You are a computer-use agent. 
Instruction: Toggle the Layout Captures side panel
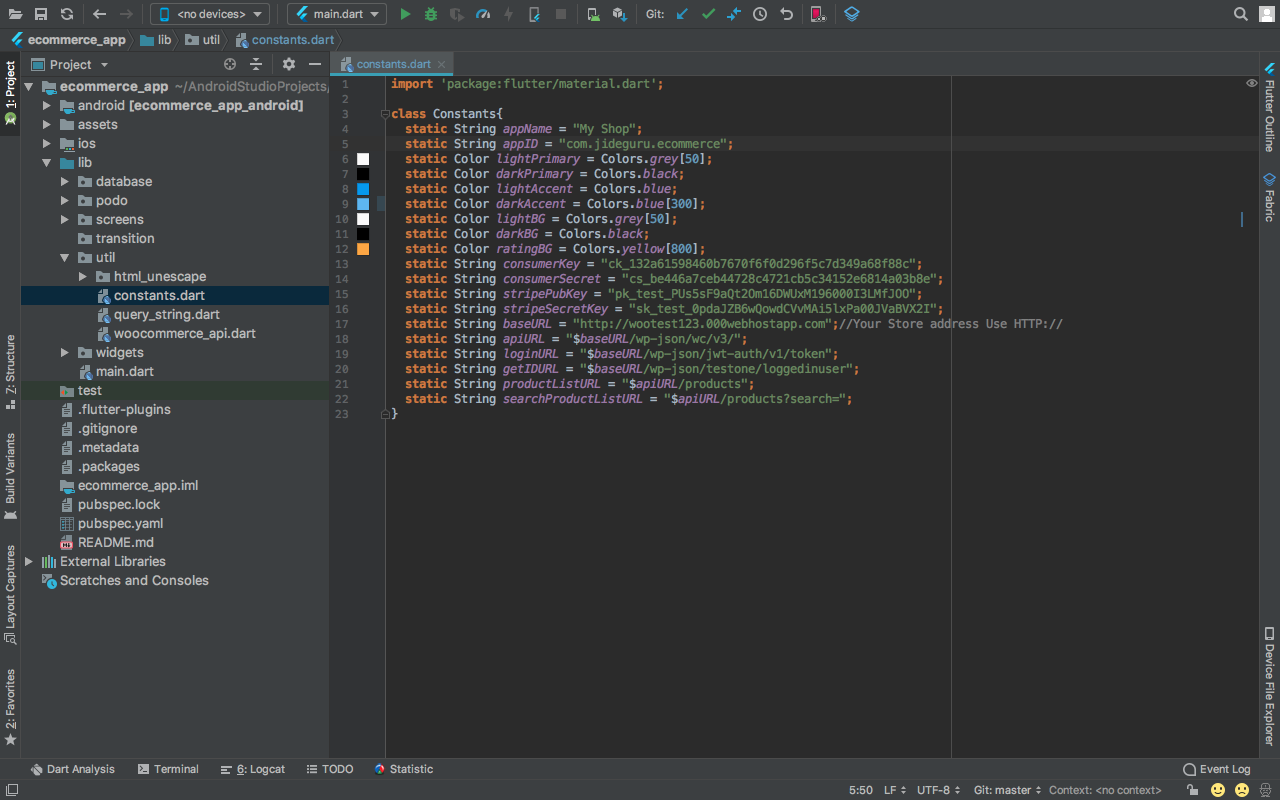coord(10,595)
